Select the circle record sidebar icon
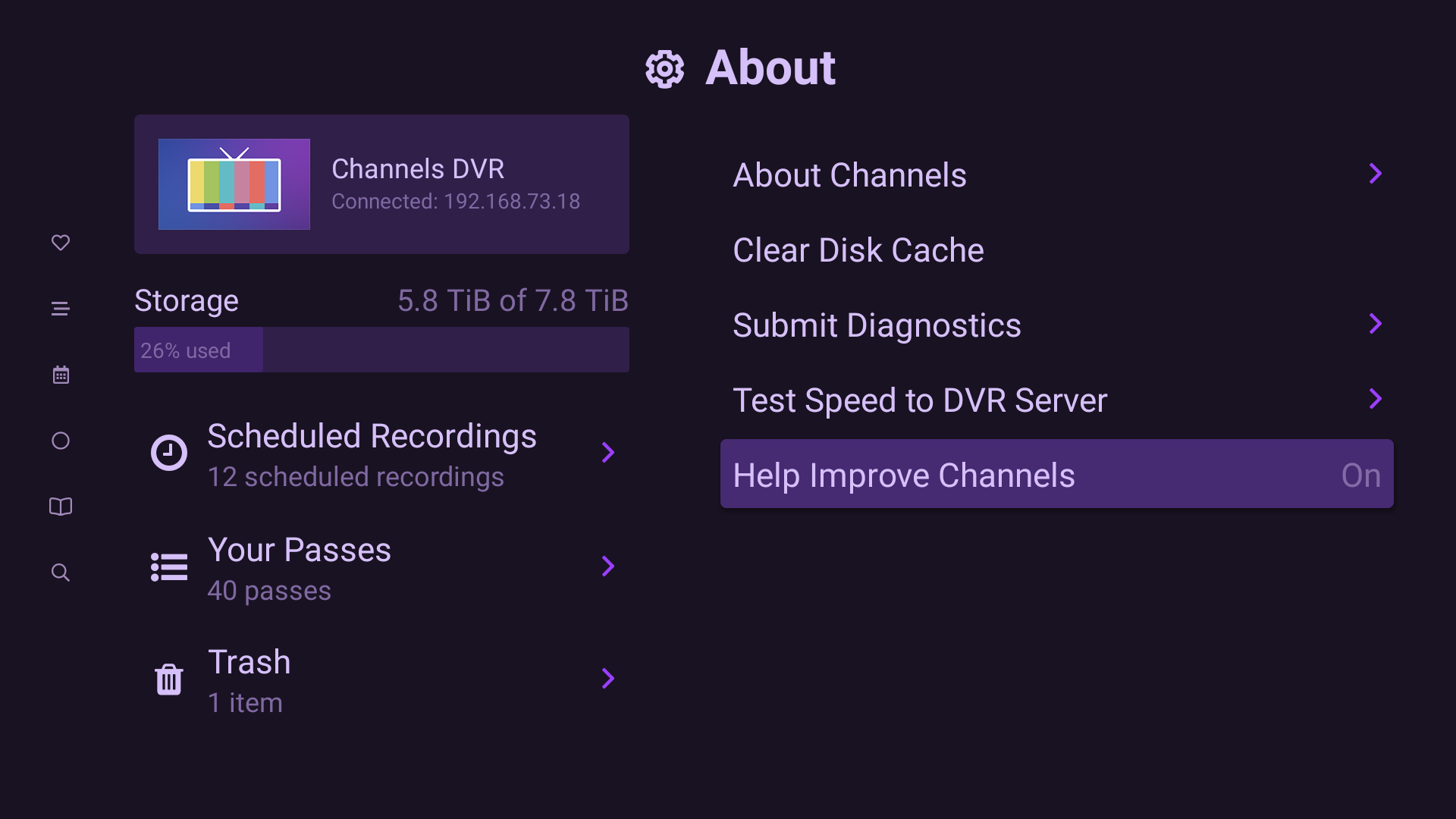 (x=61, y=441)
